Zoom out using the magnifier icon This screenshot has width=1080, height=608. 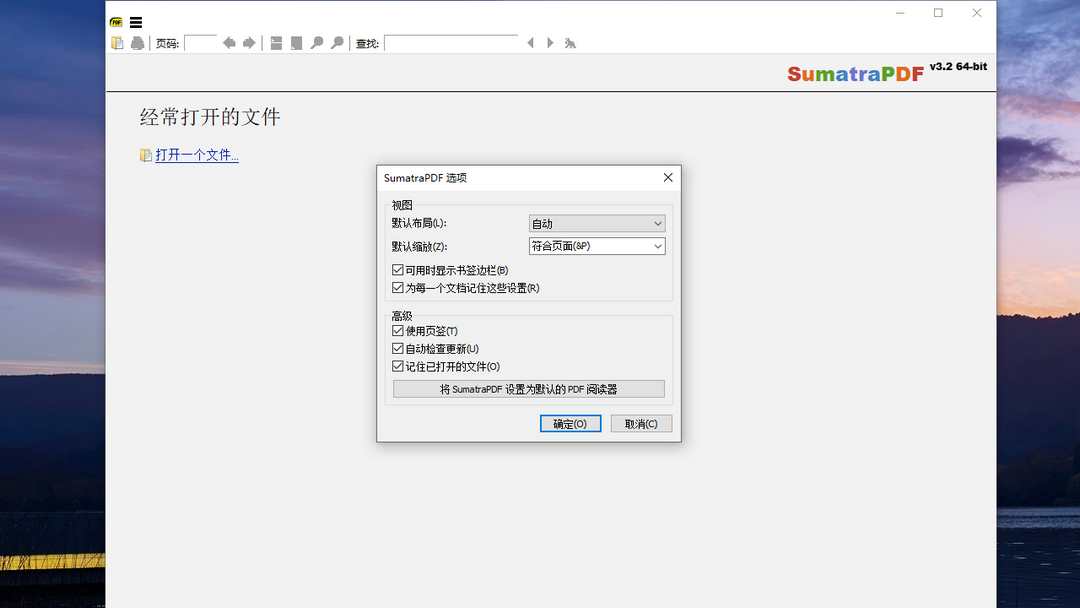[x=317, y=42]
